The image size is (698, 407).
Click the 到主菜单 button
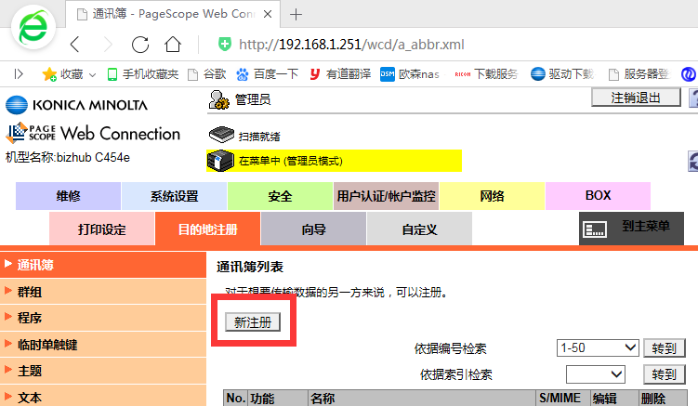[x=632, y=228]
